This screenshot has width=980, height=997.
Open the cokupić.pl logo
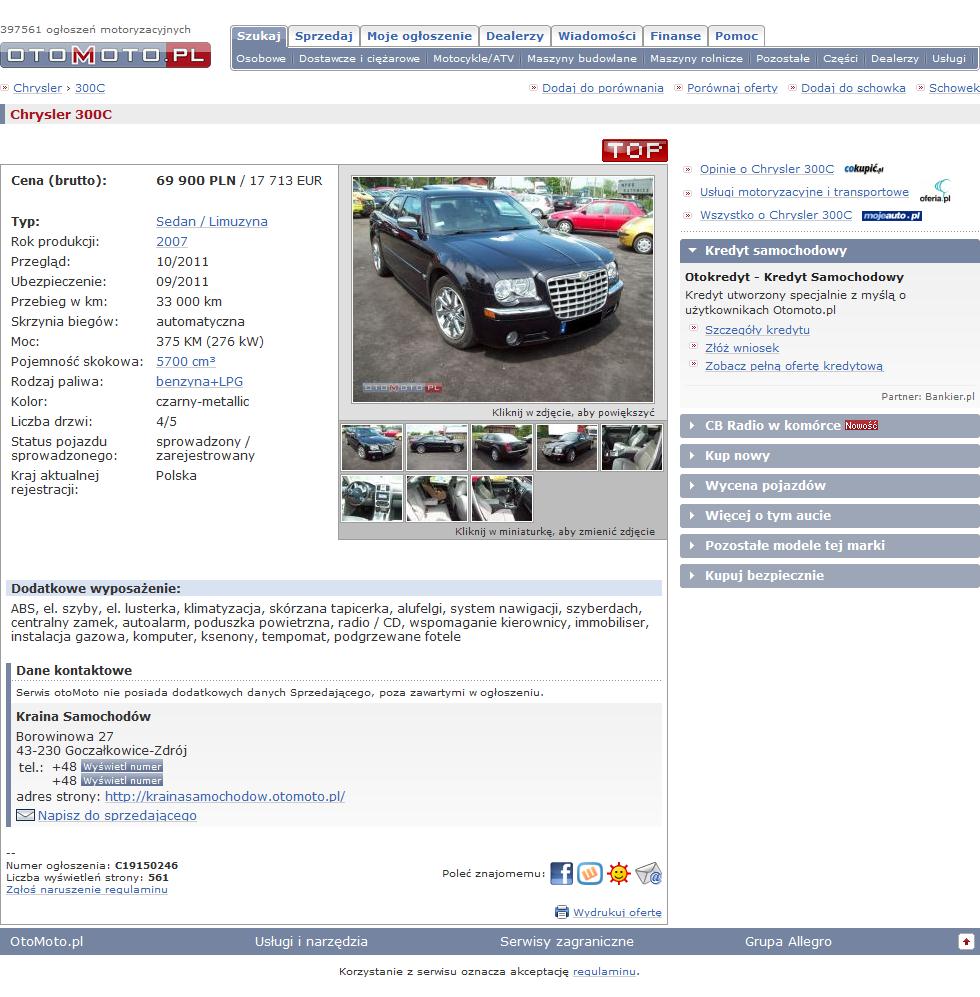[864, 169]
